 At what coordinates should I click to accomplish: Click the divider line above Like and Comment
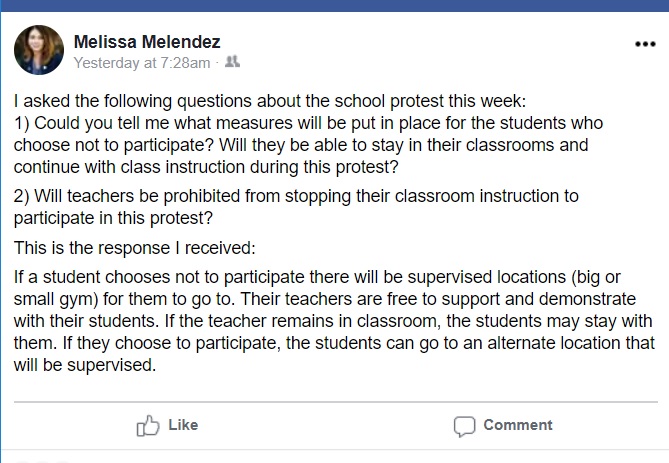tap(334, 402)
